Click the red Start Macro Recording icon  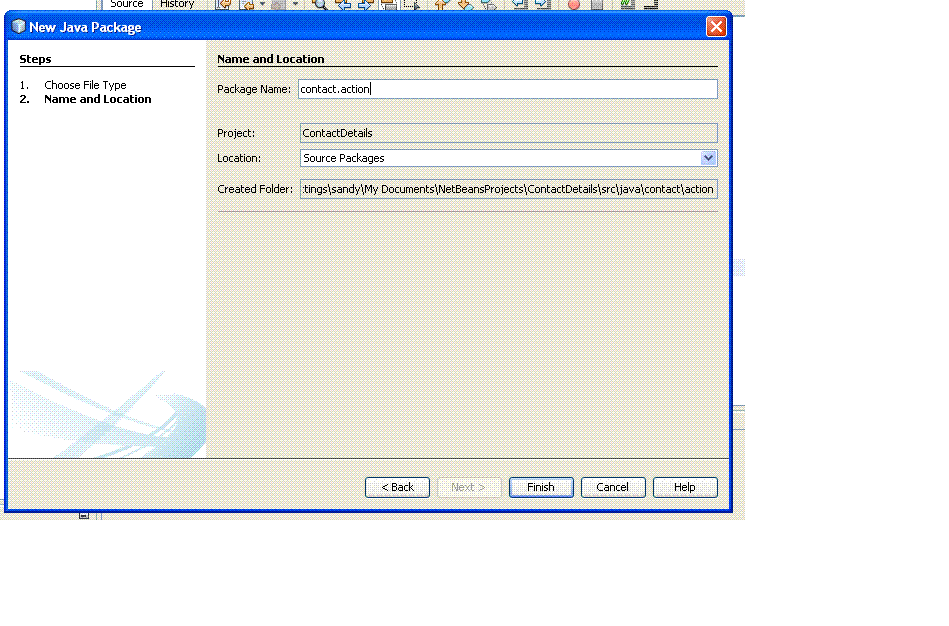pos(574,4)
